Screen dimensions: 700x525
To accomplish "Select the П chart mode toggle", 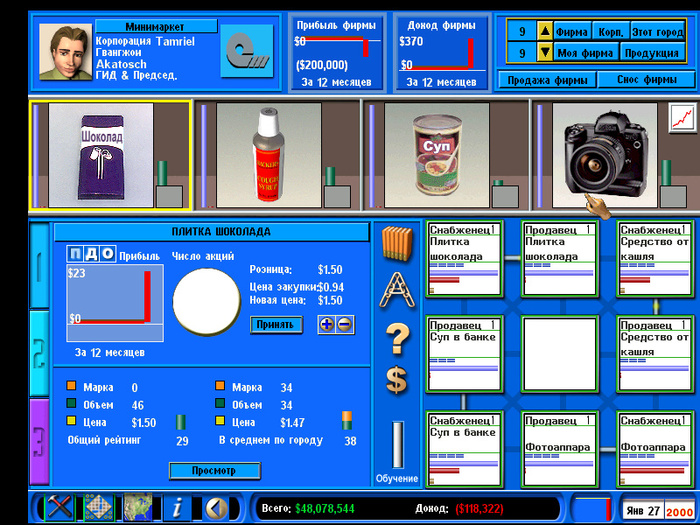I will coord(76,254).
